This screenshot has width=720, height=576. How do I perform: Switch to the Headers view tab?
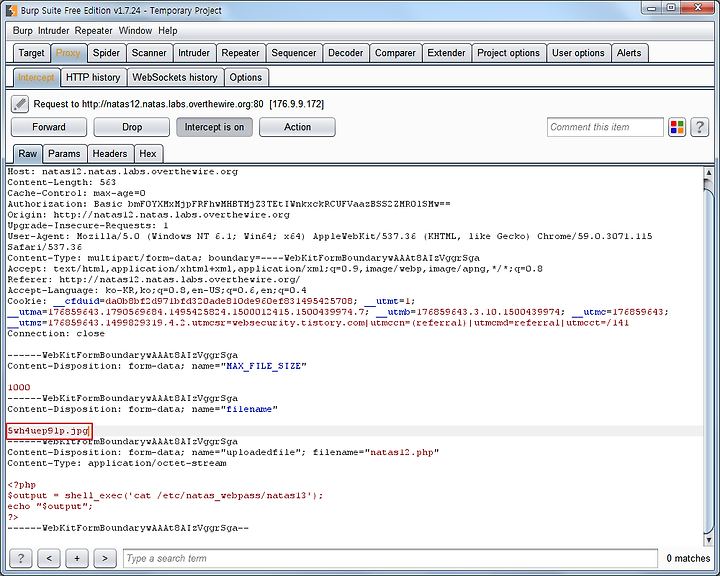click(110, 153)
